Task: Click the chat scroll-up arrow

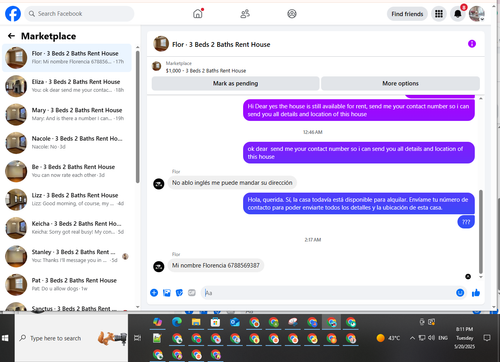Action: click(x=481, y=99)
